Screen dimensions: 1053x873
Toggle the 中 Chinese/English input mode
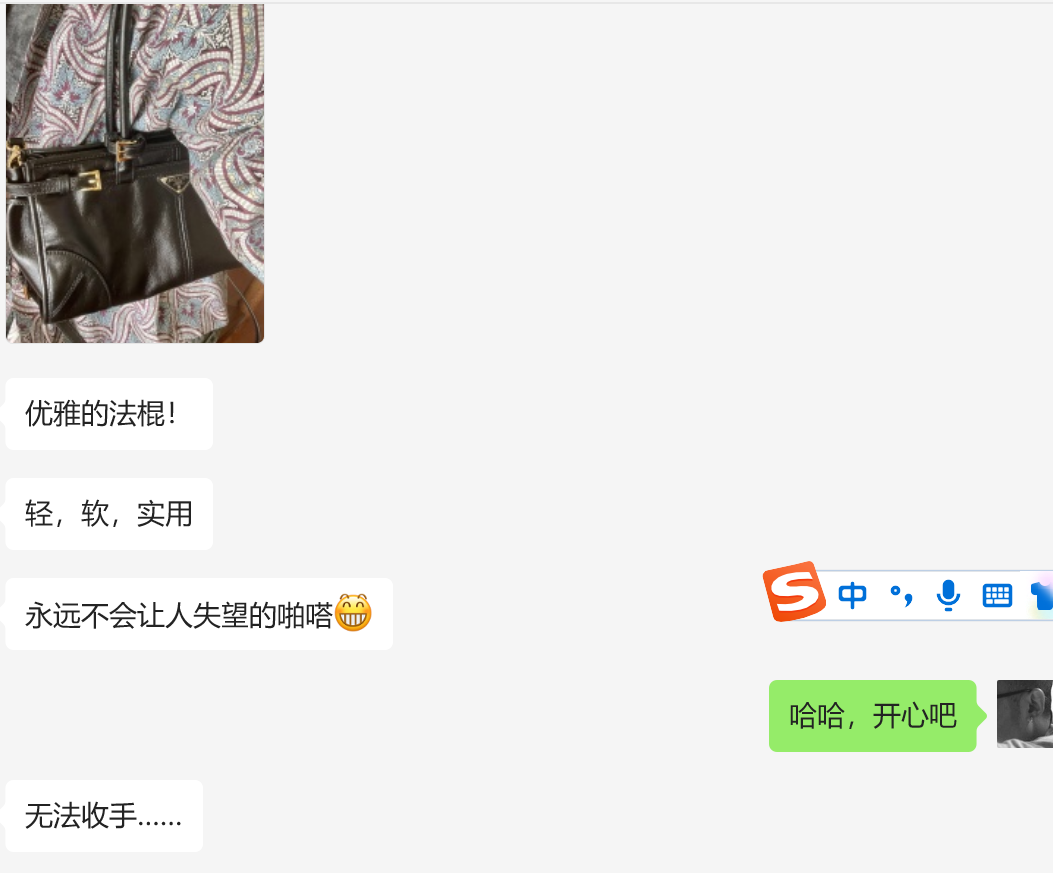point(852,595)
